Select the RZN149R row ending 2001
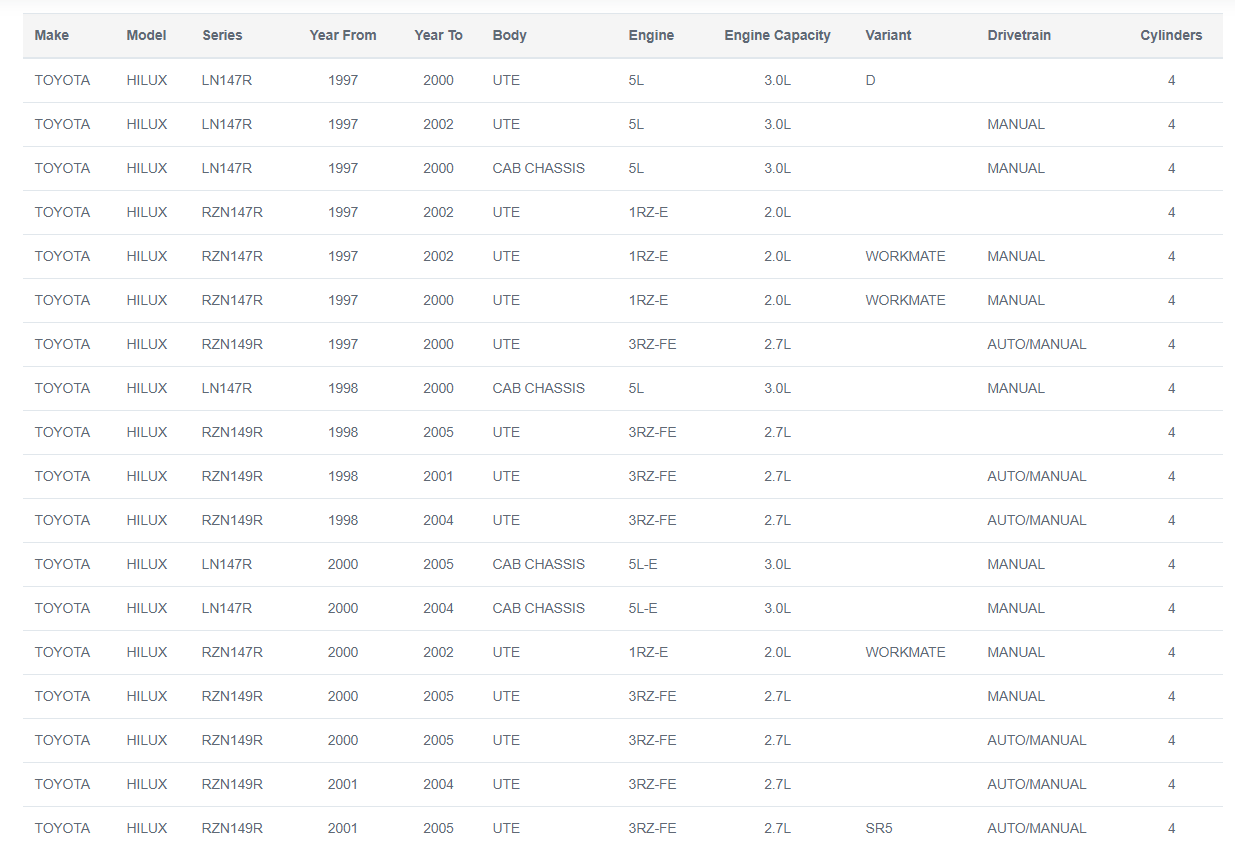Viewport: 1235px width, 855px height. click(x=622, y=476)
